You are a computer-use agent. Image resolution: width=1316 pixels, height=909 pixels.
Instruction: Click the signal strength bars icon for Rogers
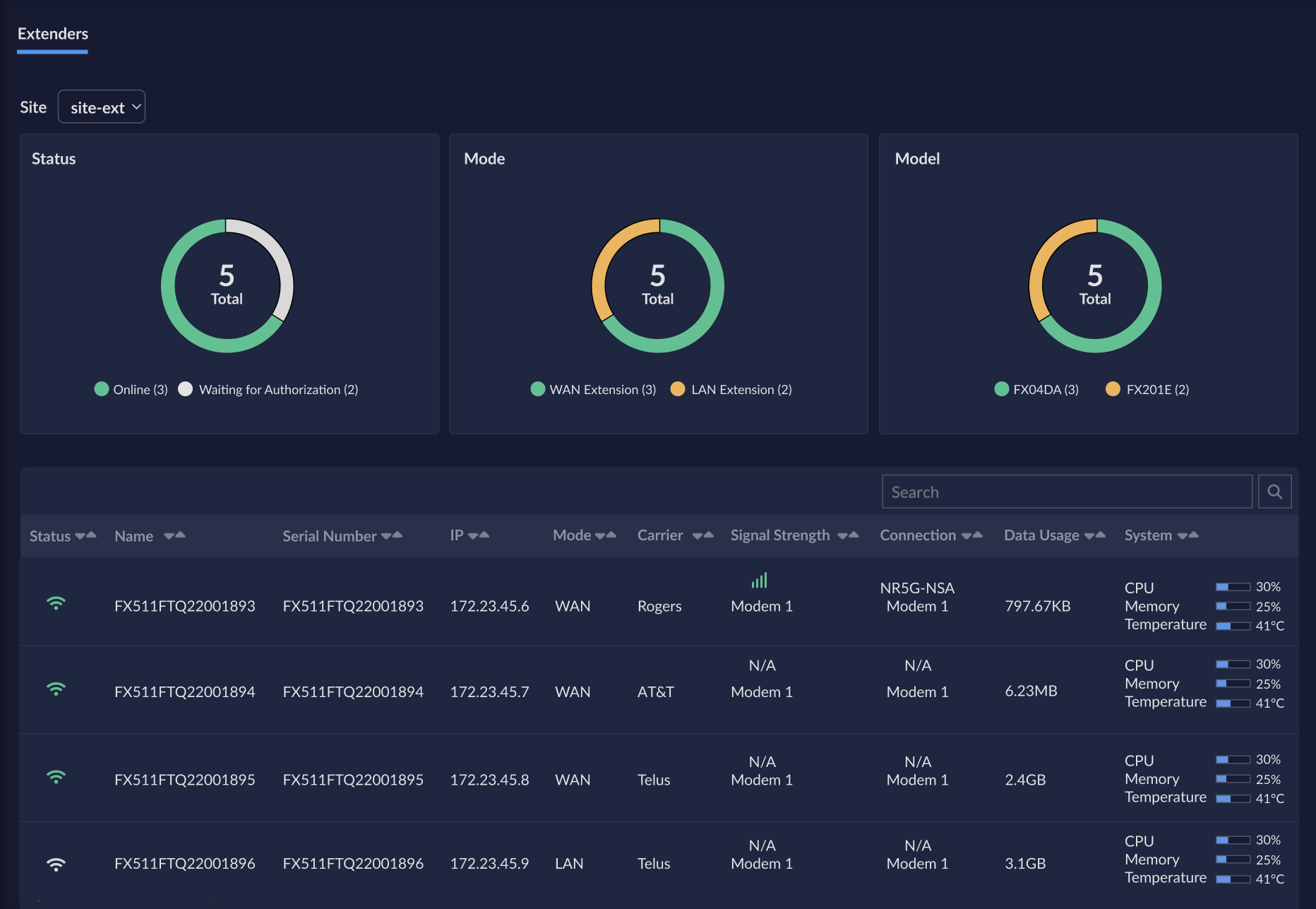760,581
